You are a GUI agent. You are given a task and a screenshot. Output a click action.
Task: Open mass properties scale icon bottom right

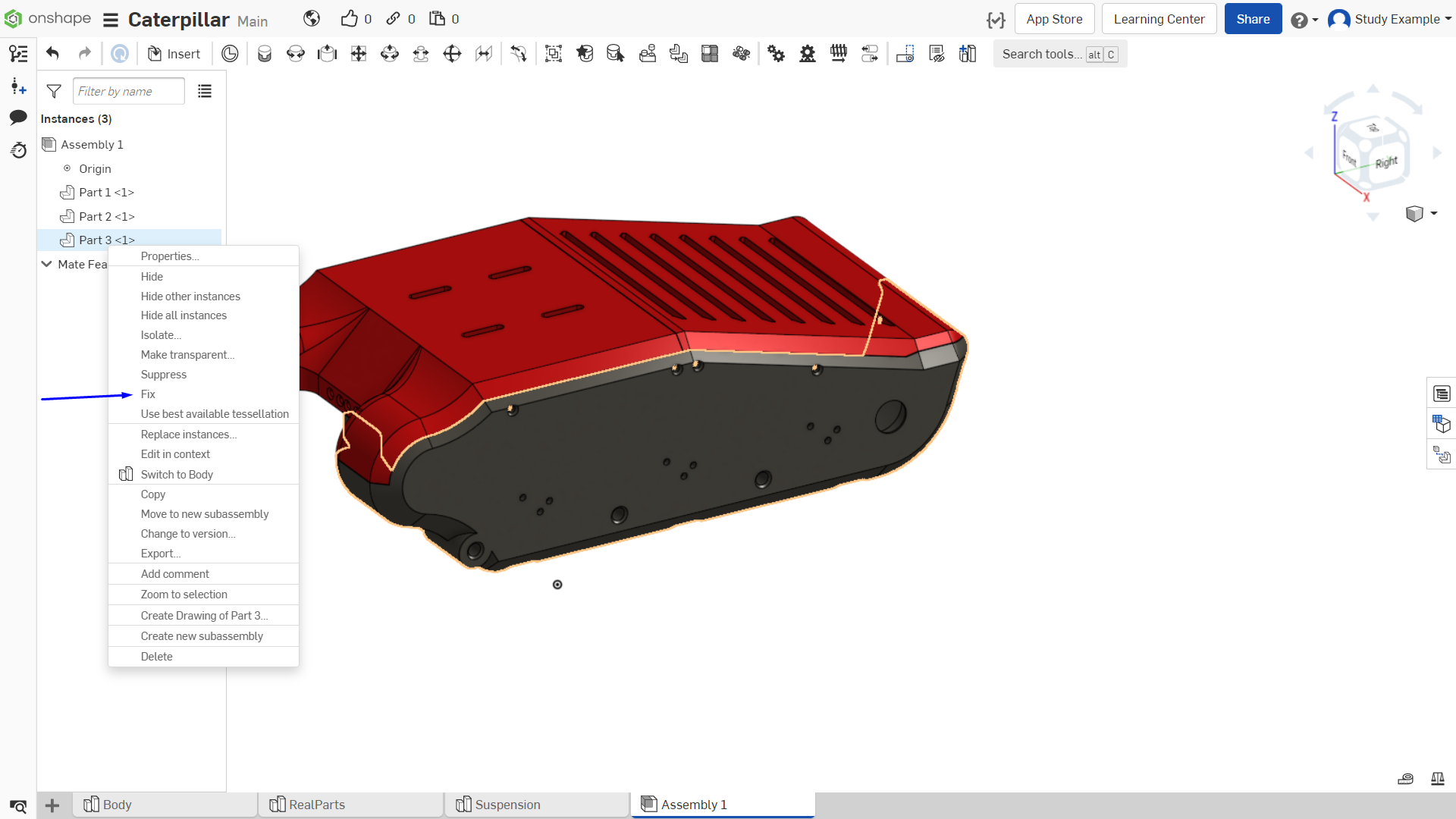click(x=1437, y=779)
